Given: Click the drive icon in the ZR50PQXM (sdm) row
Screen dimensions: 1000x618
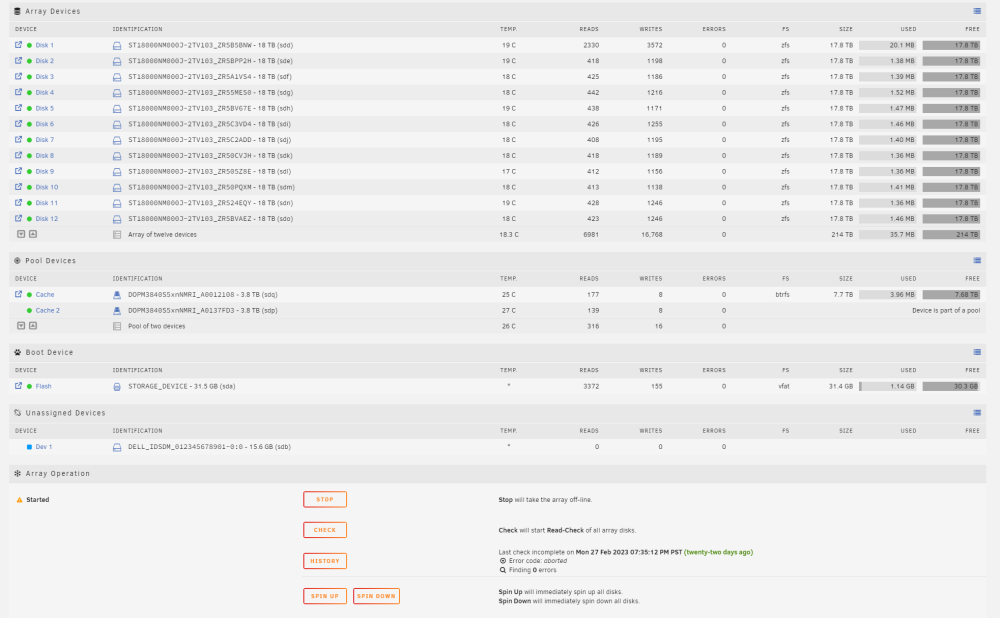Looking at the screenshot, I should click(117, 188).
